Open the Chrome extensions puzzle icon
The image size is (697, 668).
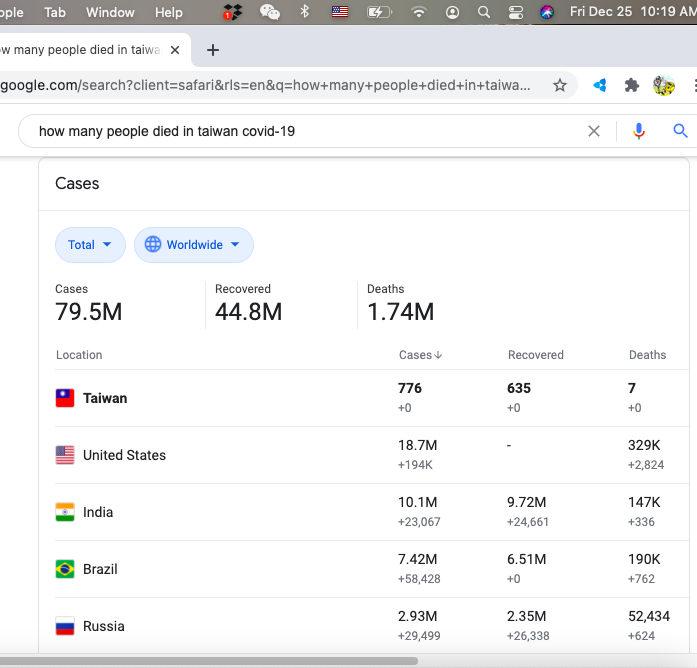632,86
